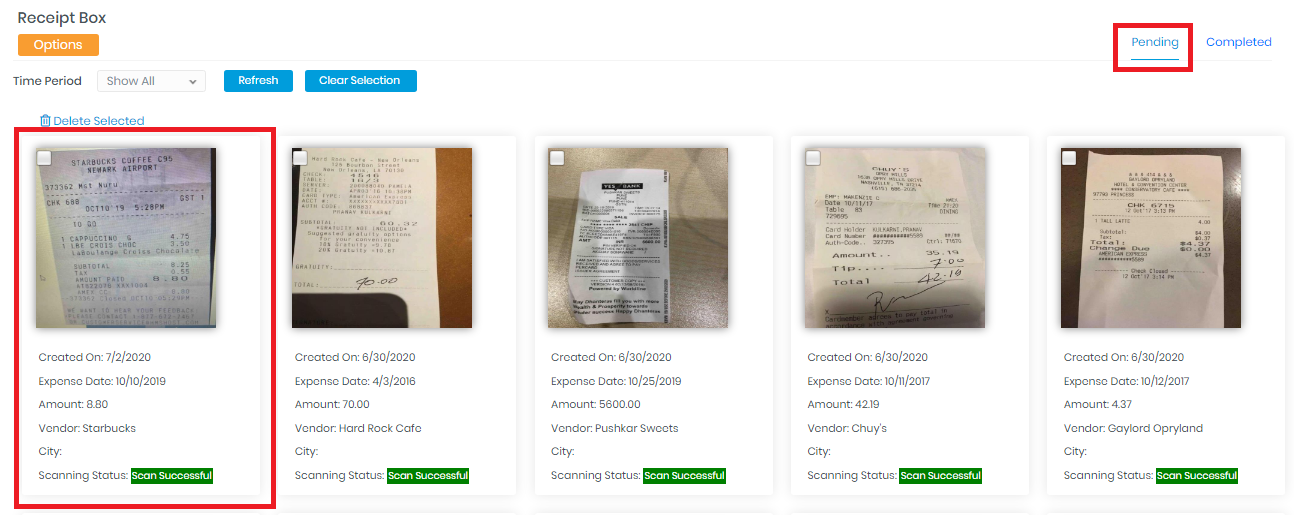View the Gaylord Opryland receipt thumbnail
The image size is (1294, 515).
pos(1150,238)
